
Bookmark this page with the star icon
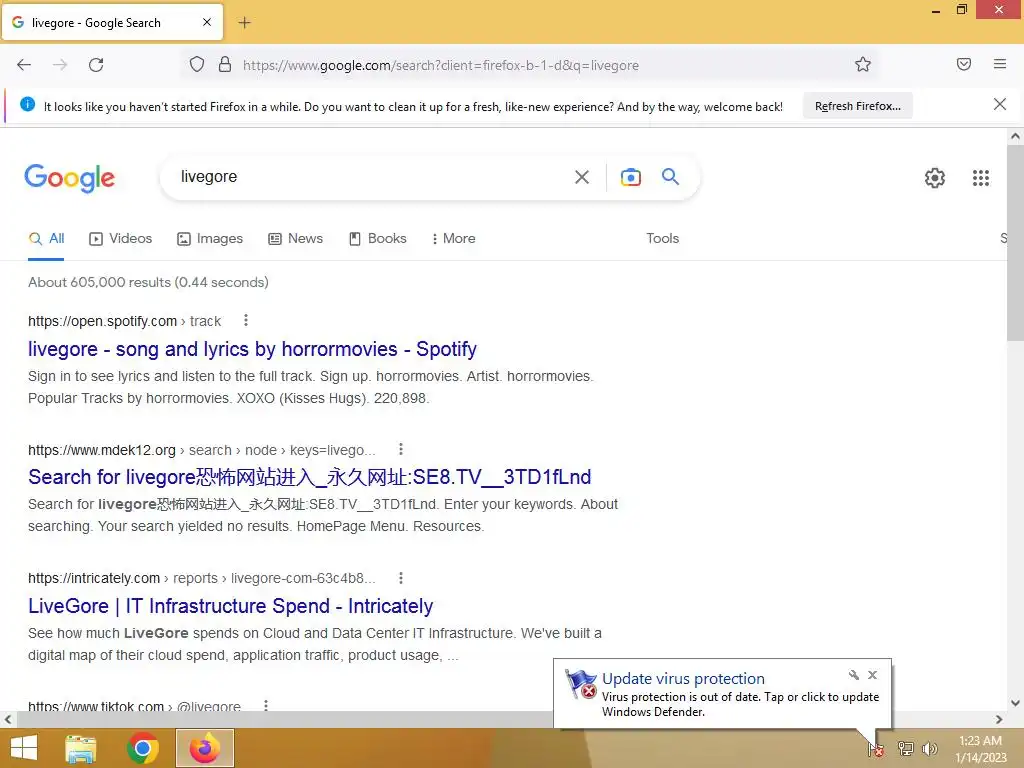(863, 64)
